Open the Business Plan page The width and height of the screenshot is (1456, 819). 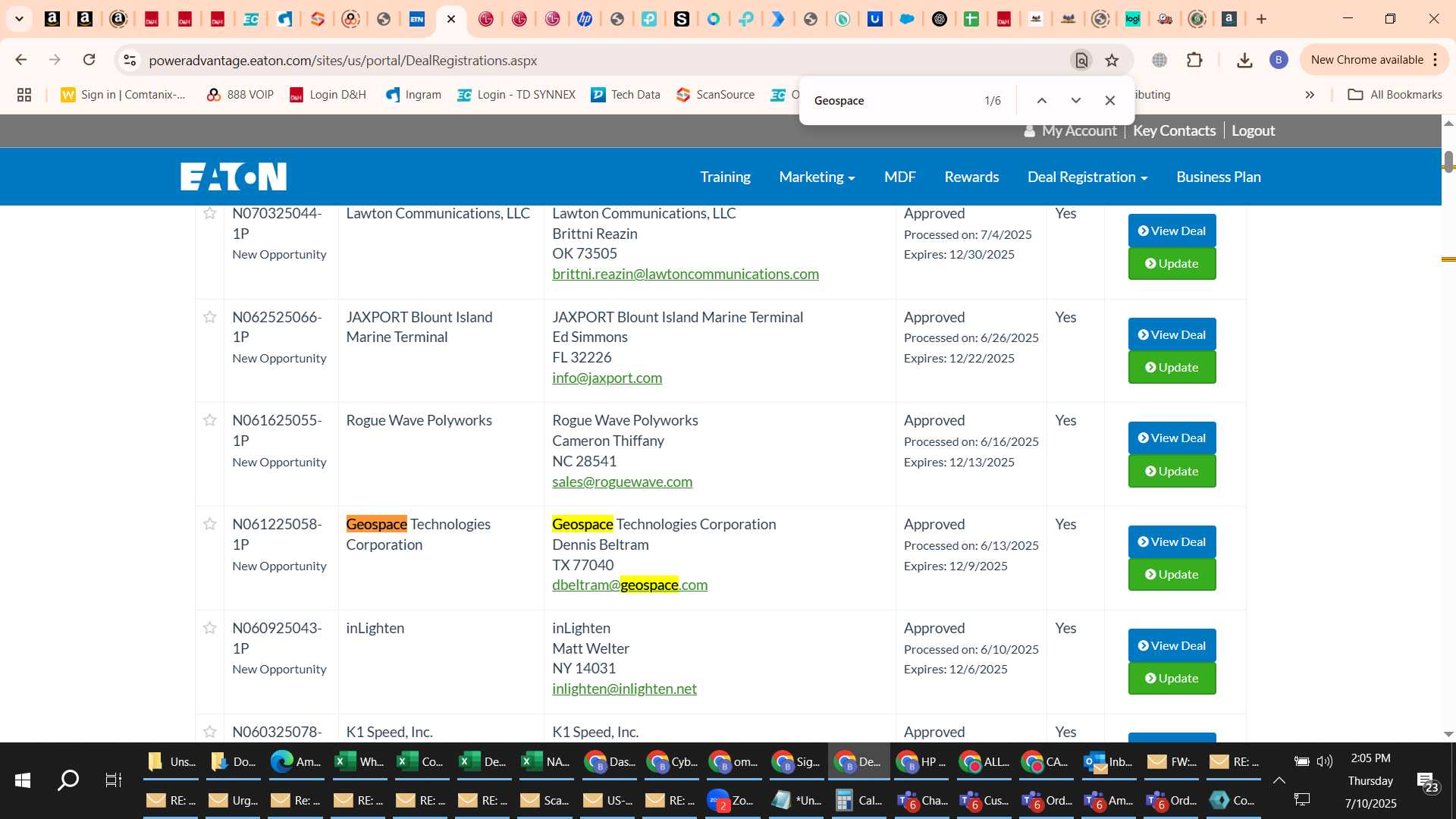pyautogui.click(x=1219, y=177)
